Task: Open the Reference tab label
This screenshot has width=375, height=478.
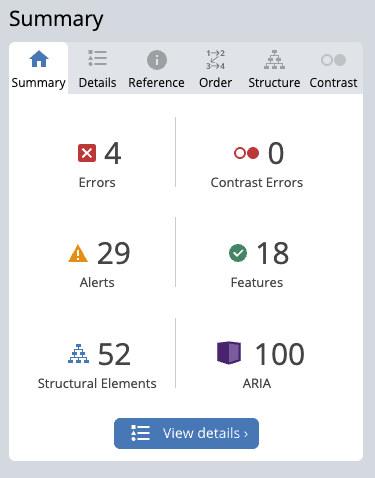Action: coord(156,83)
